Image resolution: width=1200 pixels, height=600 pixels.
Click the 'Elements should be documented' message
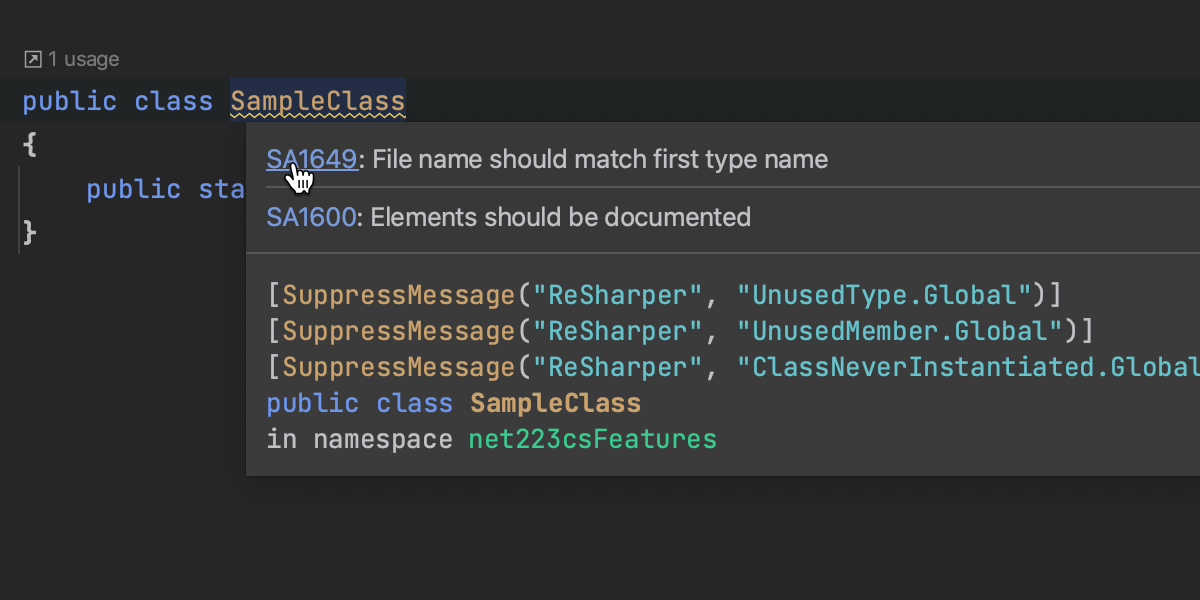click(560, 217)
